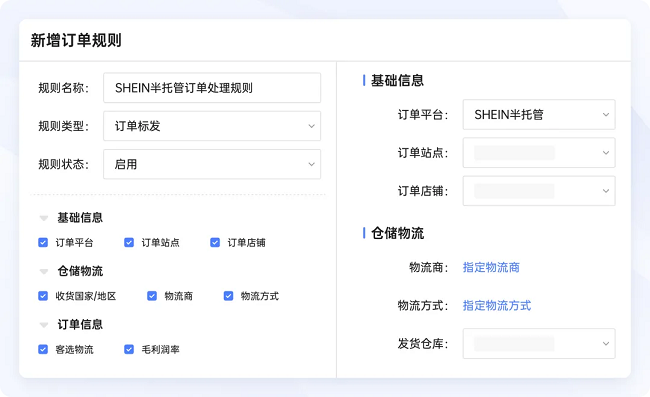This screenshot has height=397, width=650.
Task: Open the 规则状态 dropdown showing 启用
Action: pos(212,164)
